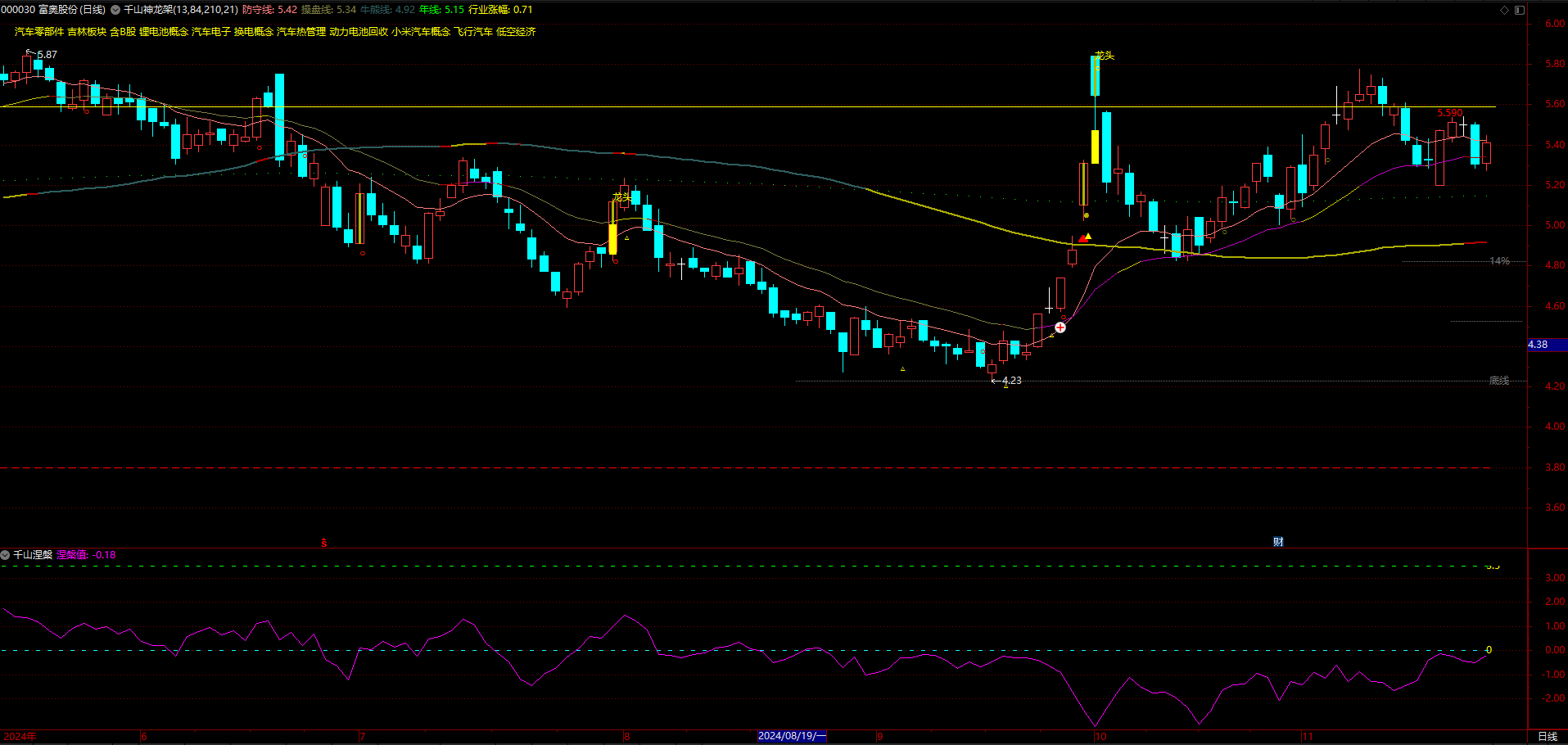Open the 汽车热管理 concept tag
Viewport: 1568px width, 745px height.
pyautogui.click(x=301, y=32)
